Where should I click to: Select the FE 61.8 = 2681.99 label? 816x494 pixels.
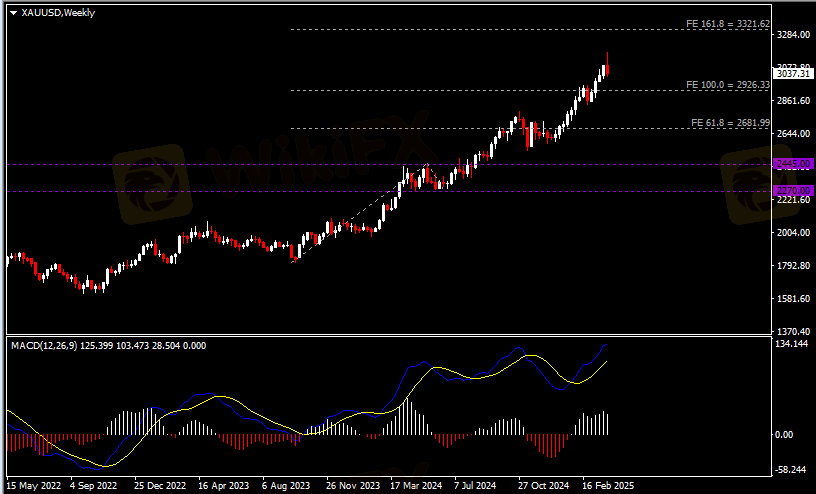tap(730, 122)
